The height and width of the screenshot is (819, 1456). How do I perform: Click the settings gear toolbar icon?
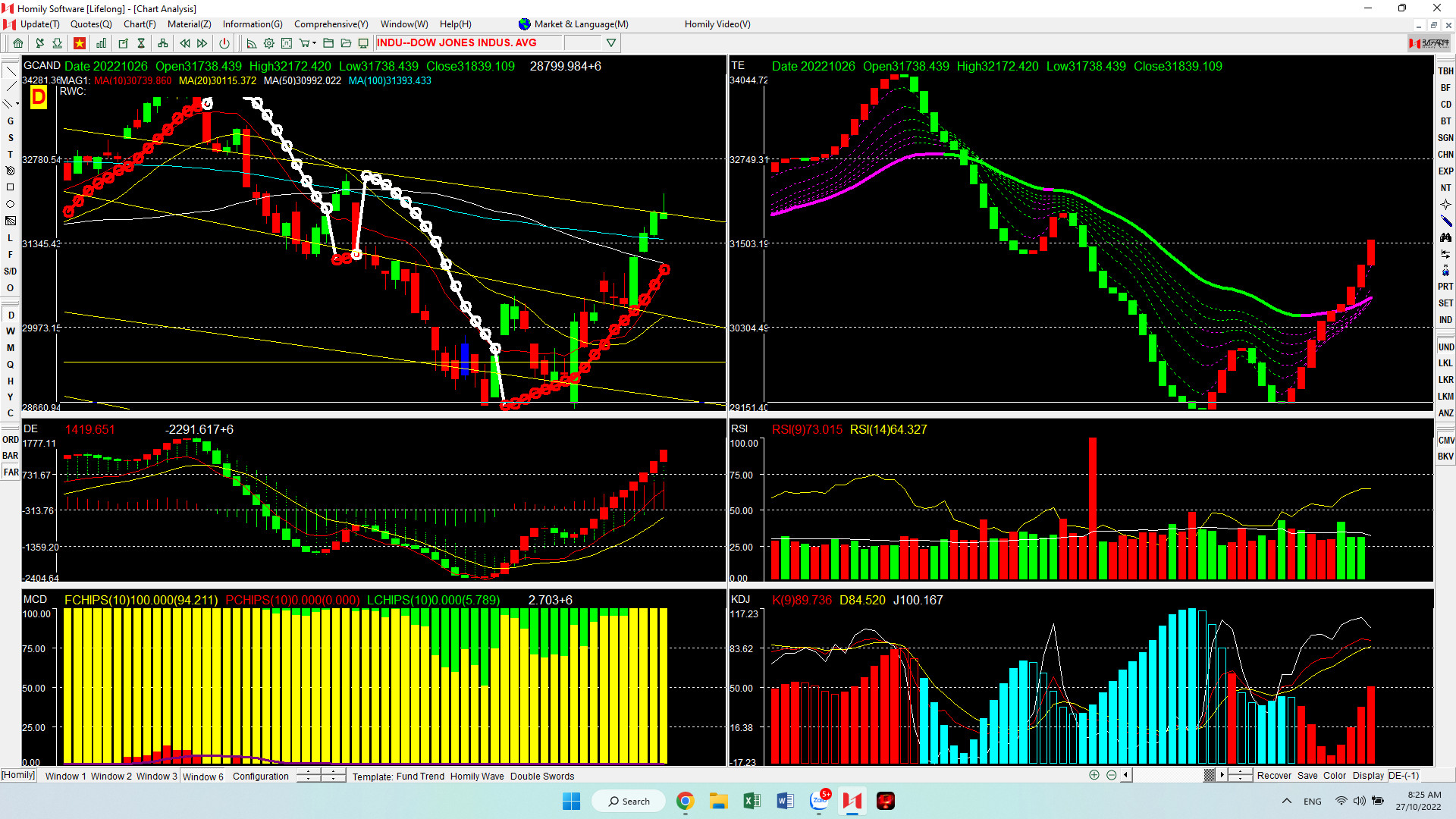point(268,43)
